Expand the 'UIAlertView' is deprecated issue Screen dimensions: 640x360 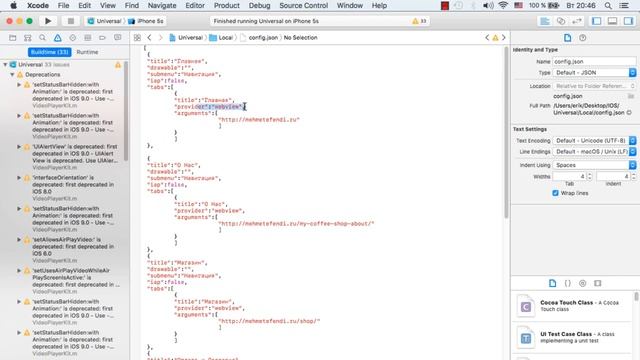[x=19, y=147]
